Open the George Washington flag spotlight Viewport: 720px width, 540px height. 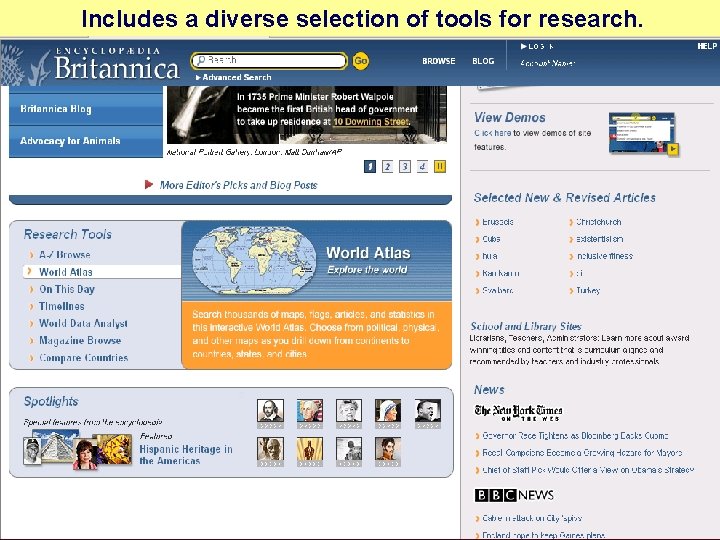pos(309,413)
